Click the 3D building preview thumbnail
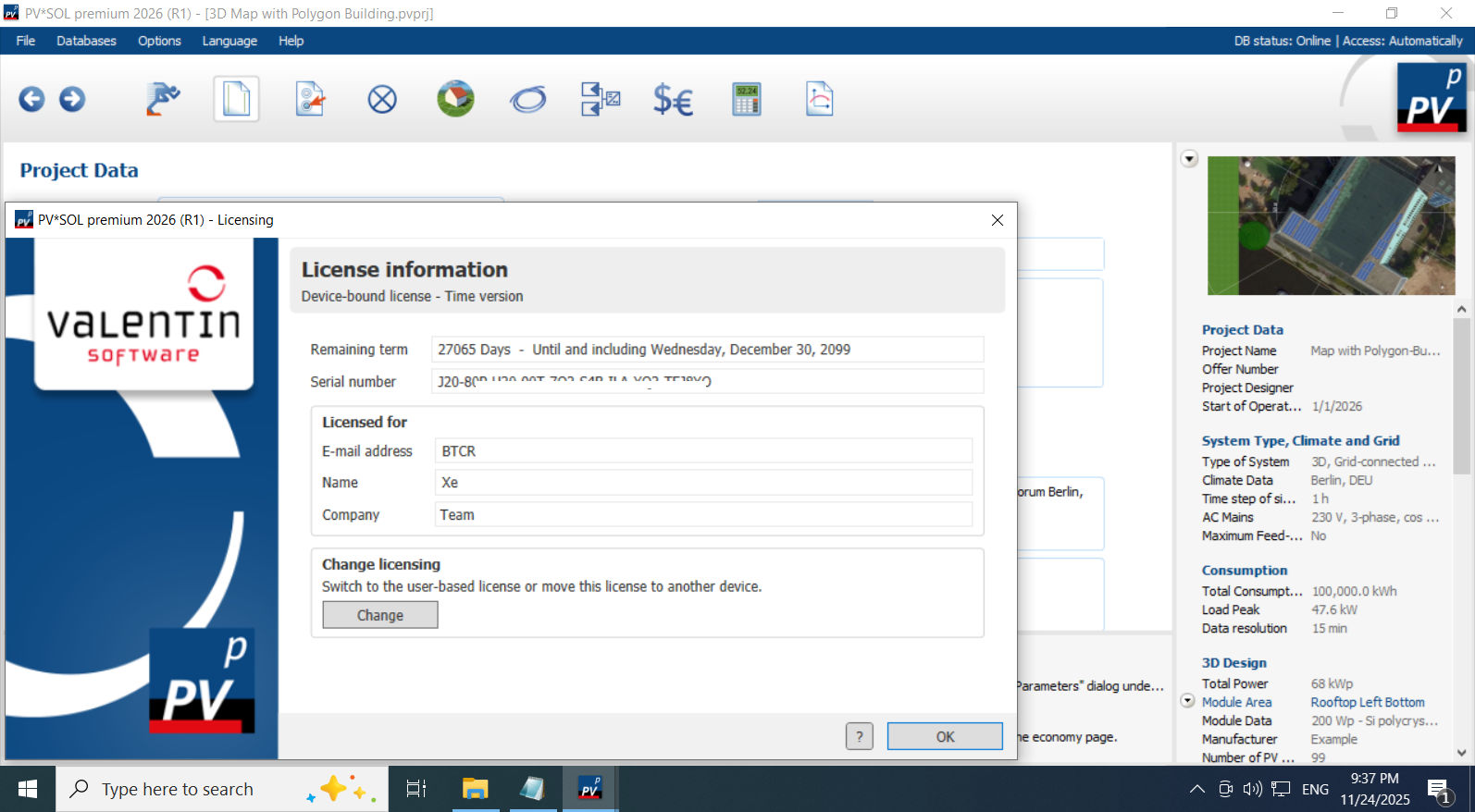The height and width of the screenshot is (812, 1475). coord(1331,226)
